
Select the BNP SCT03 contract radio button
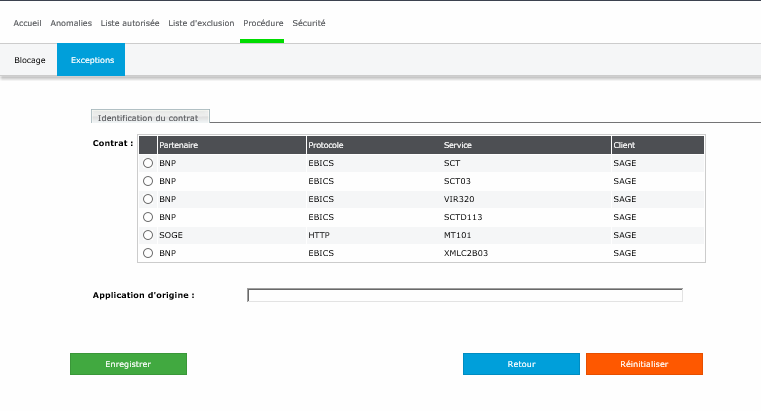[x=148, y=181]
